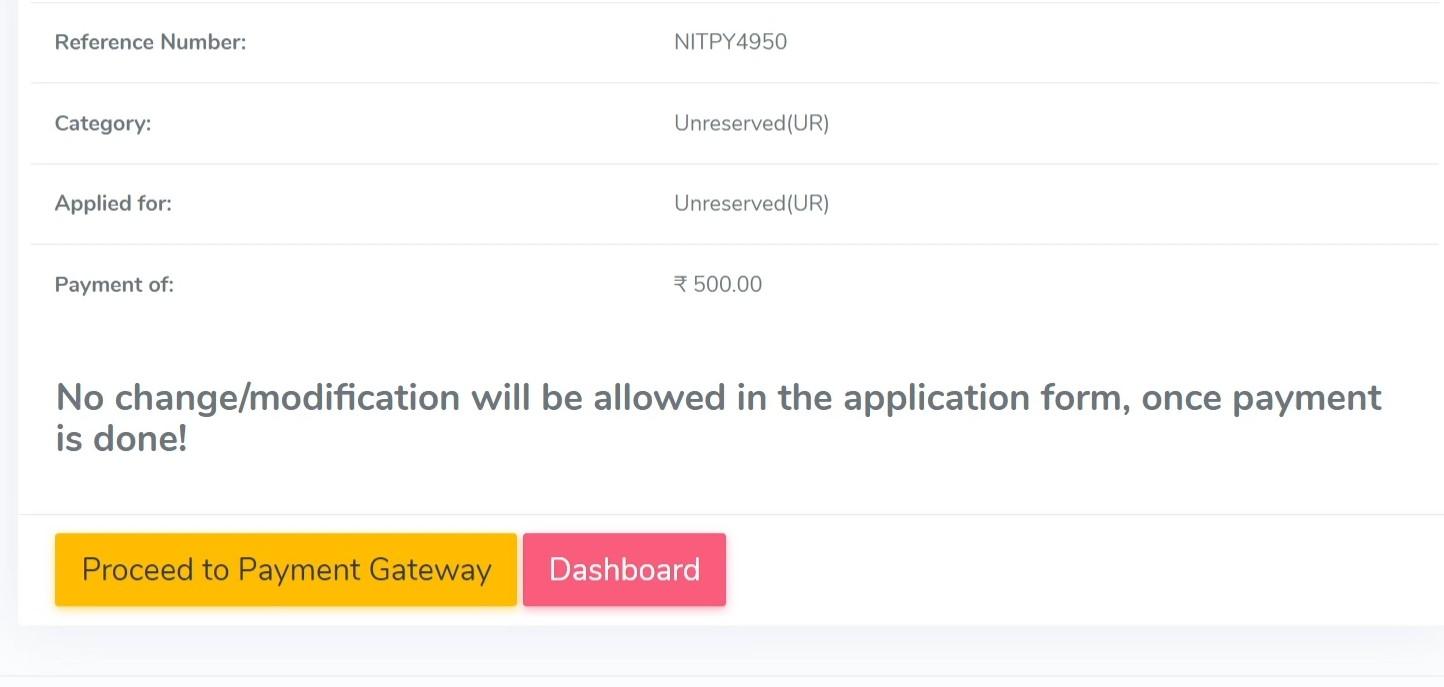The image size is (1444, 687).
Task: Select the Applied for Unreserved(UR) value
Action: (x=752, y=203)
